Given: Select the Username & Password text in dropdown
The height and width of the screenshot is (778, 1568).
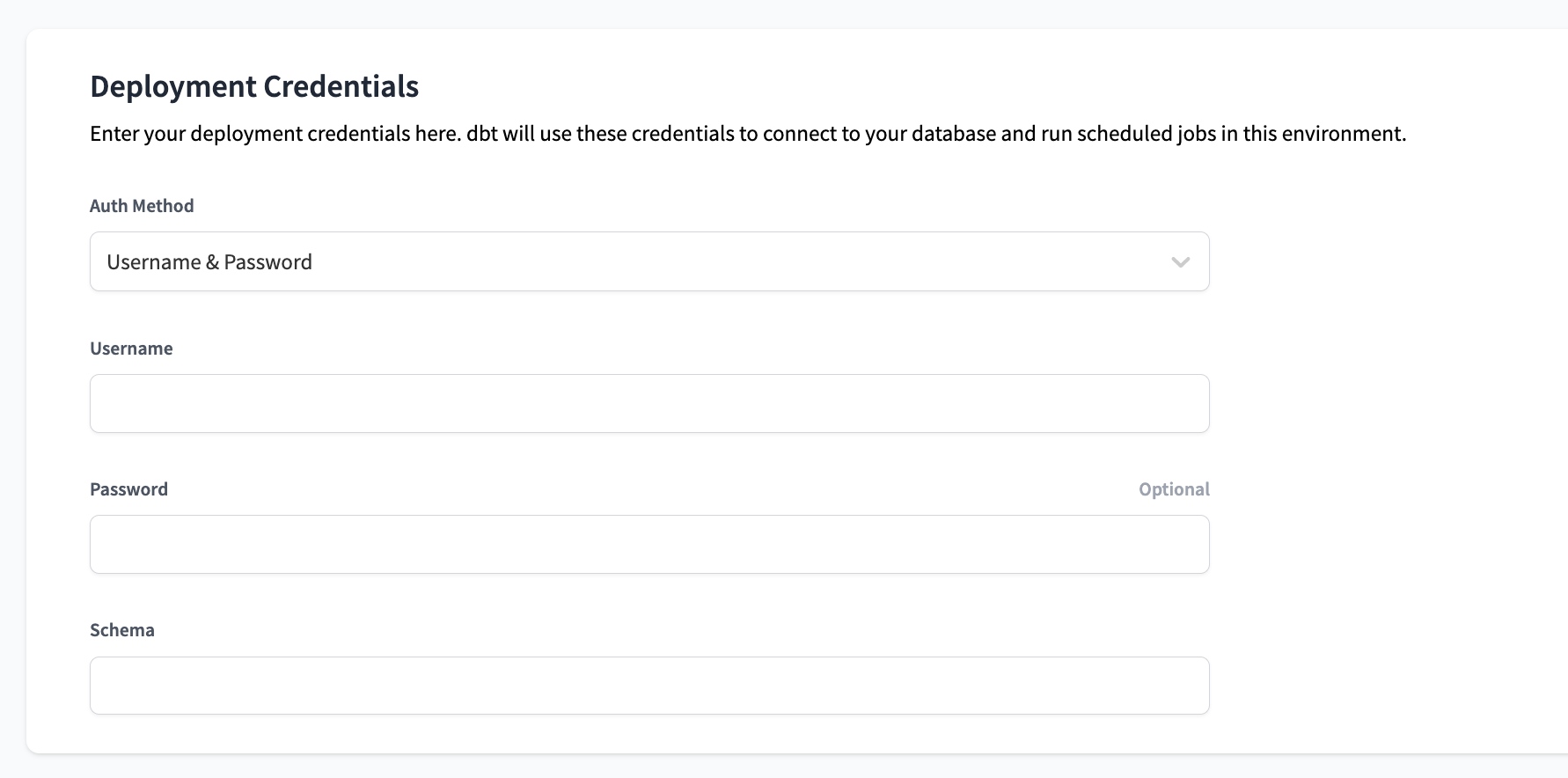Looking at the screenshot, I should [x=209, y=261].
